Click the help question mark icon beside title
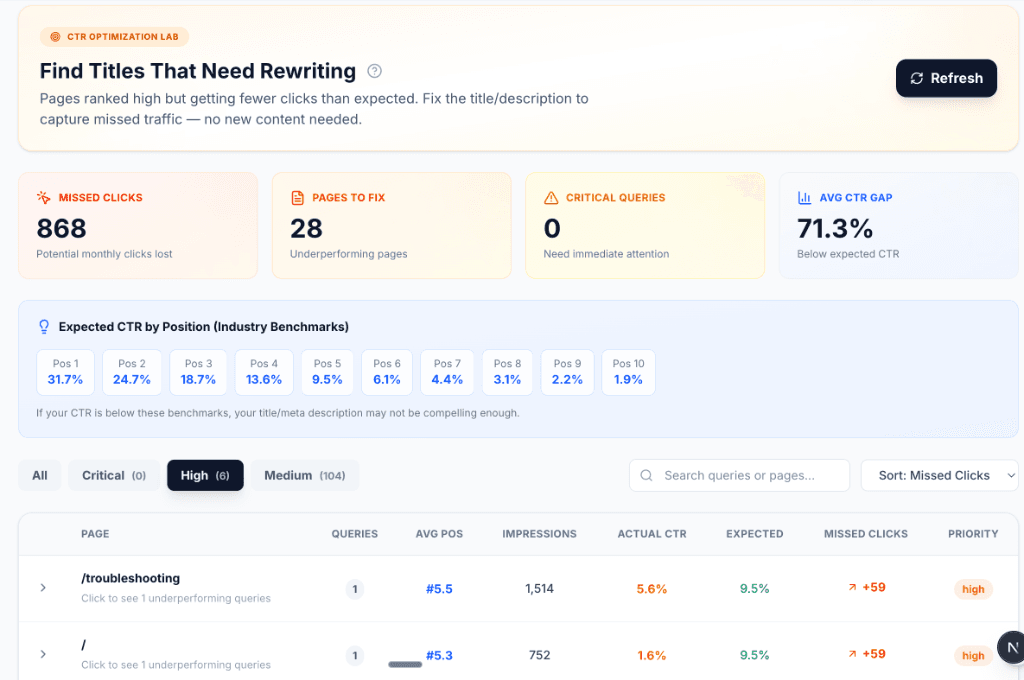 pos(375,71)
